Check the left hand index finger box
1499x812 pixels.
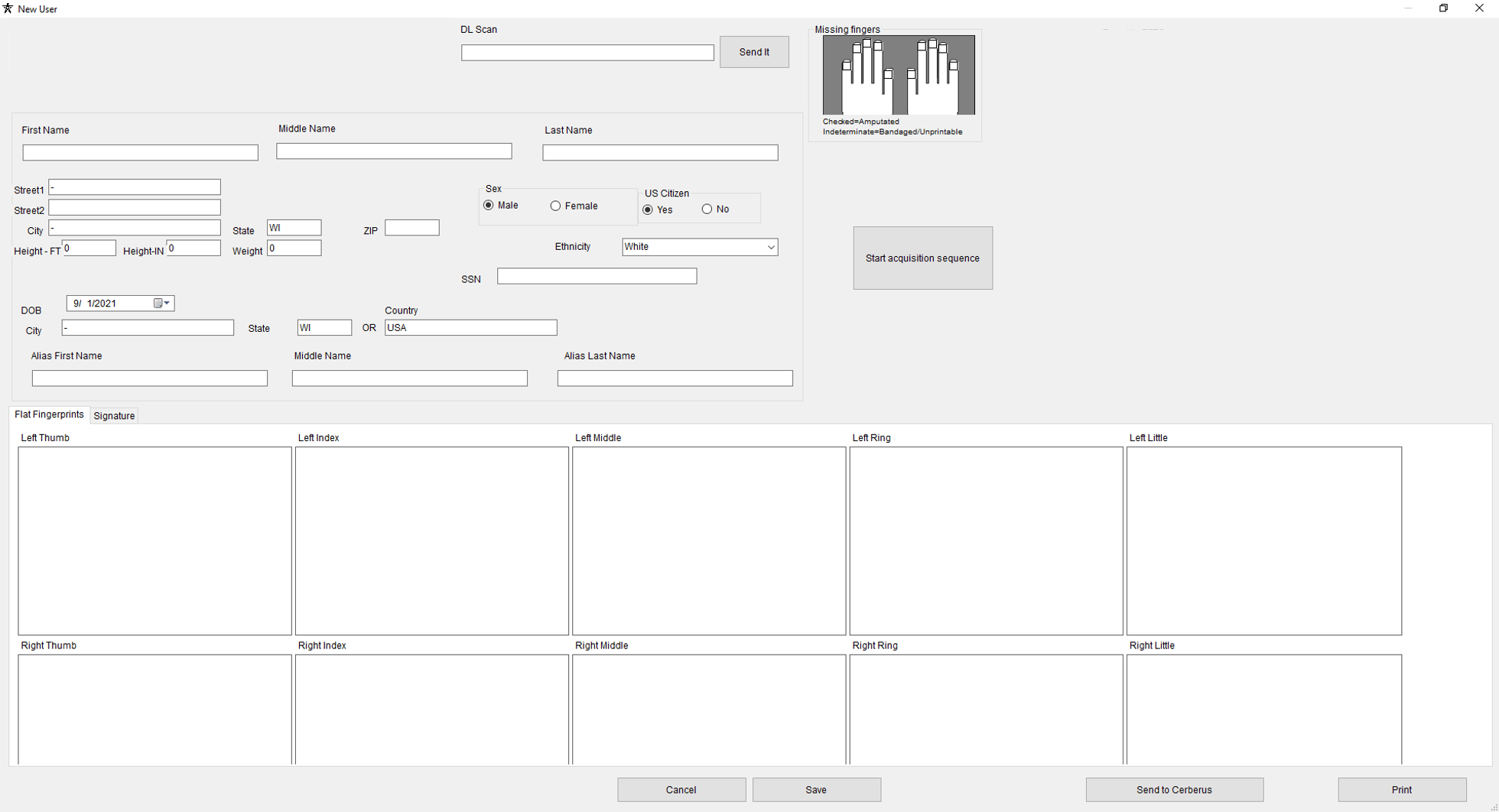click(878, 47)
